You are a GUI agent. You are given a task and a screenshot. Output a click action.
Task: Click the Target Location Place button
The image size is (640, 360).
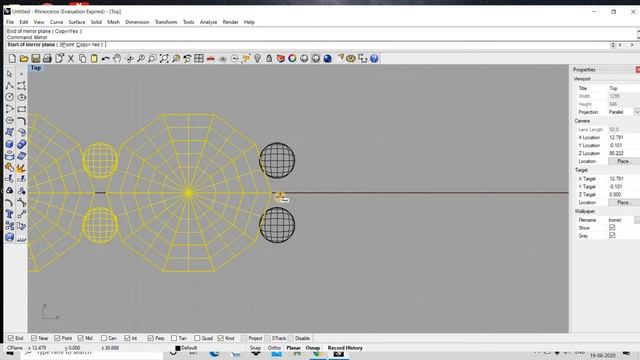click(x=623, y=202)
